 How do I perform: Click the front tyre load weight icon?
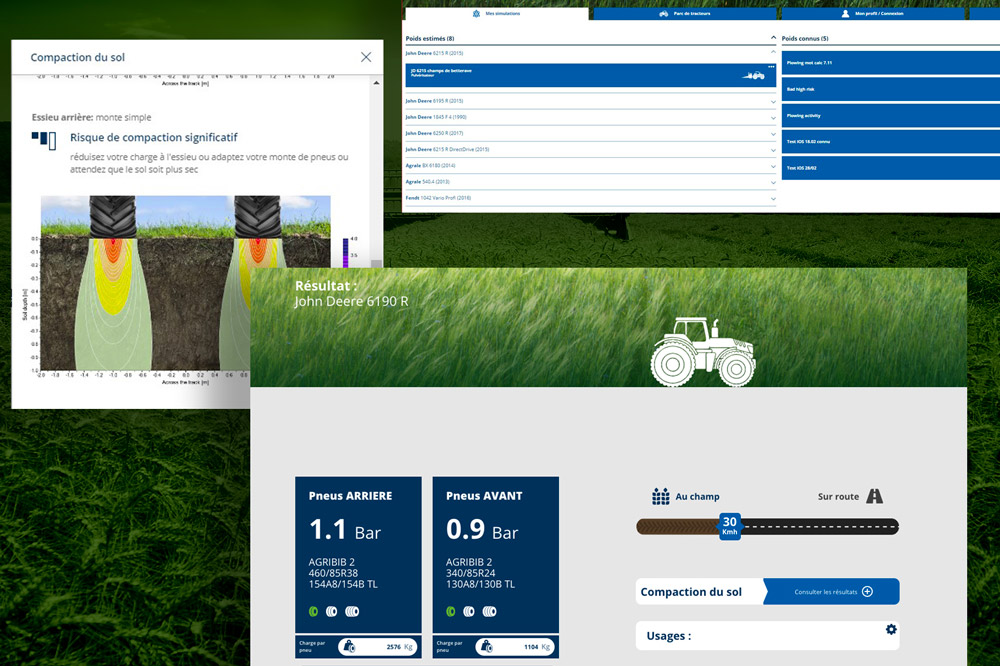pyautogui.click(x=486, y=647)
